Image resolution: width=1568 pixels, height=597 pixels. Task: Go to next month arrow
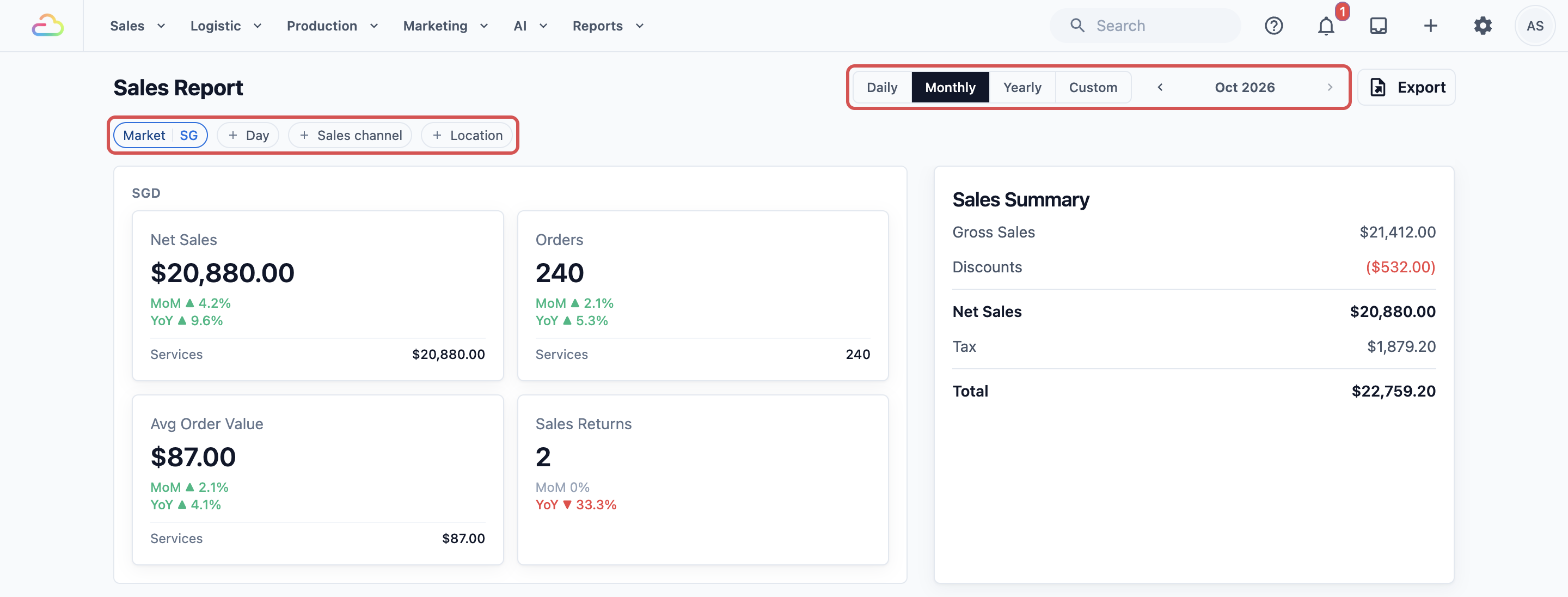coord(1330,87)
